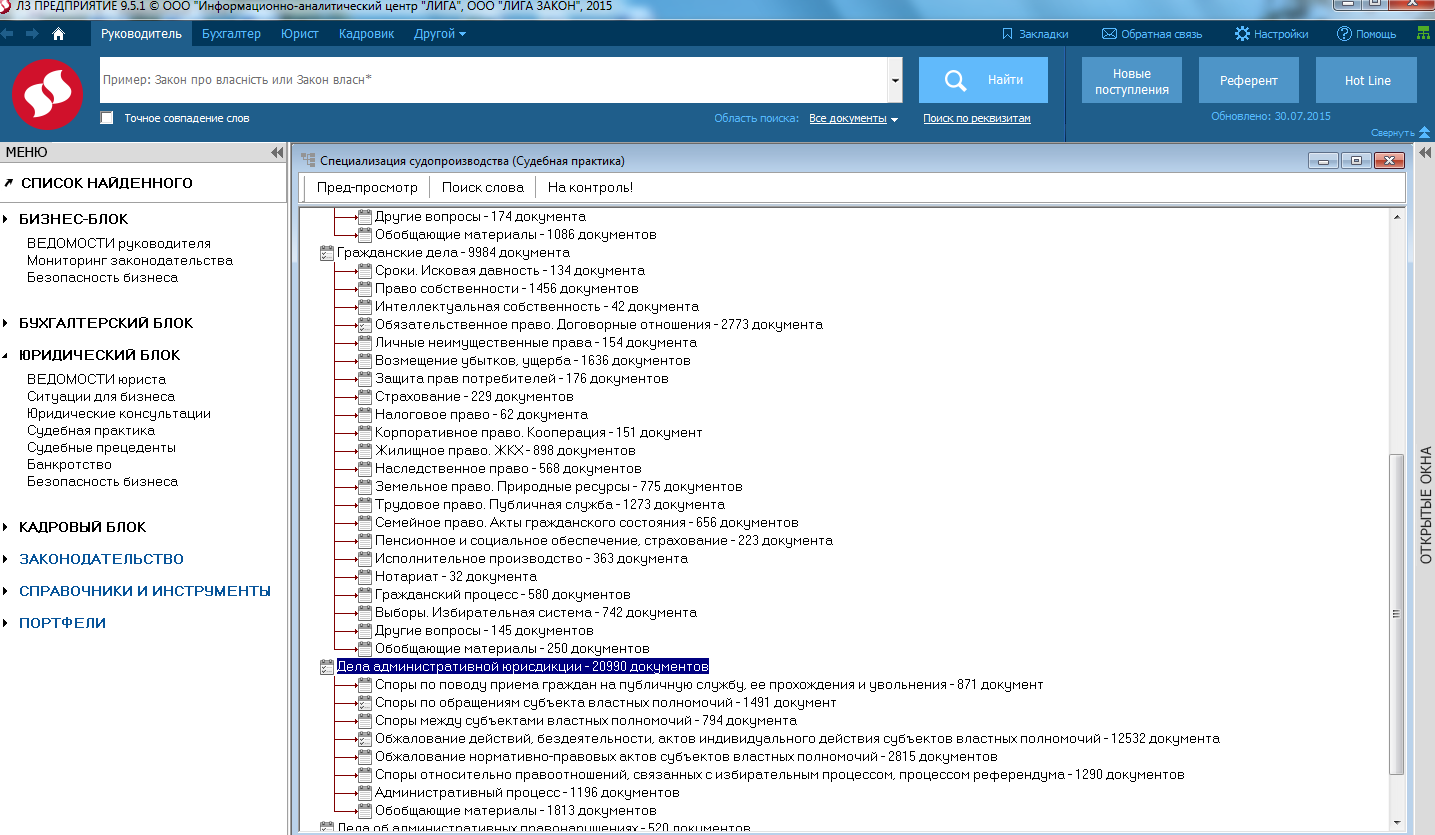Click the search query input field
The image size is (1435, 835).
coord(493,80)
